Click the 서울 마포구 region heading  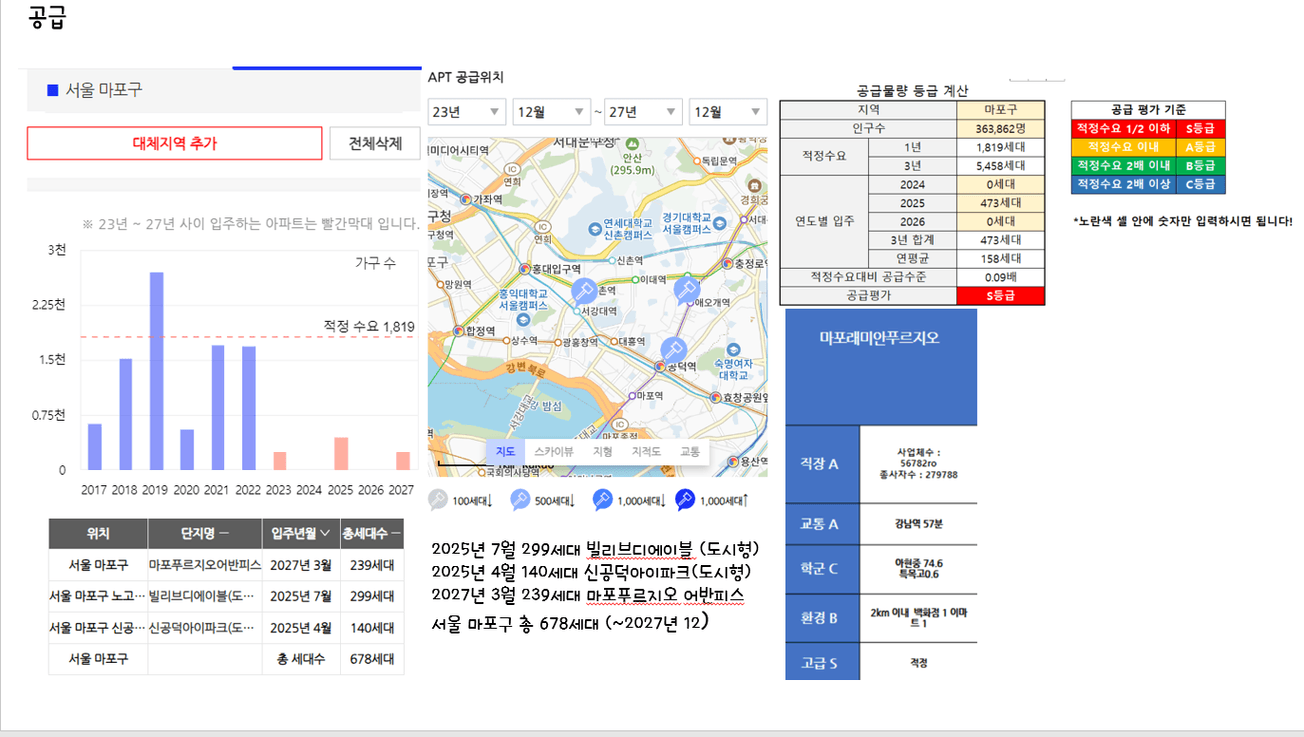tap(104, 90)
